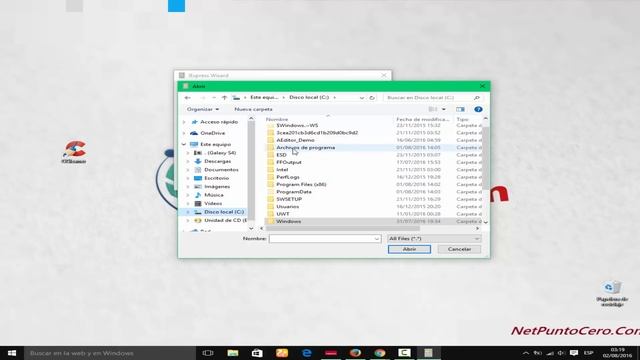Open Escritorio in navigation pane
640x360 pixels.
pyautogui.click(x=216, y=178)
